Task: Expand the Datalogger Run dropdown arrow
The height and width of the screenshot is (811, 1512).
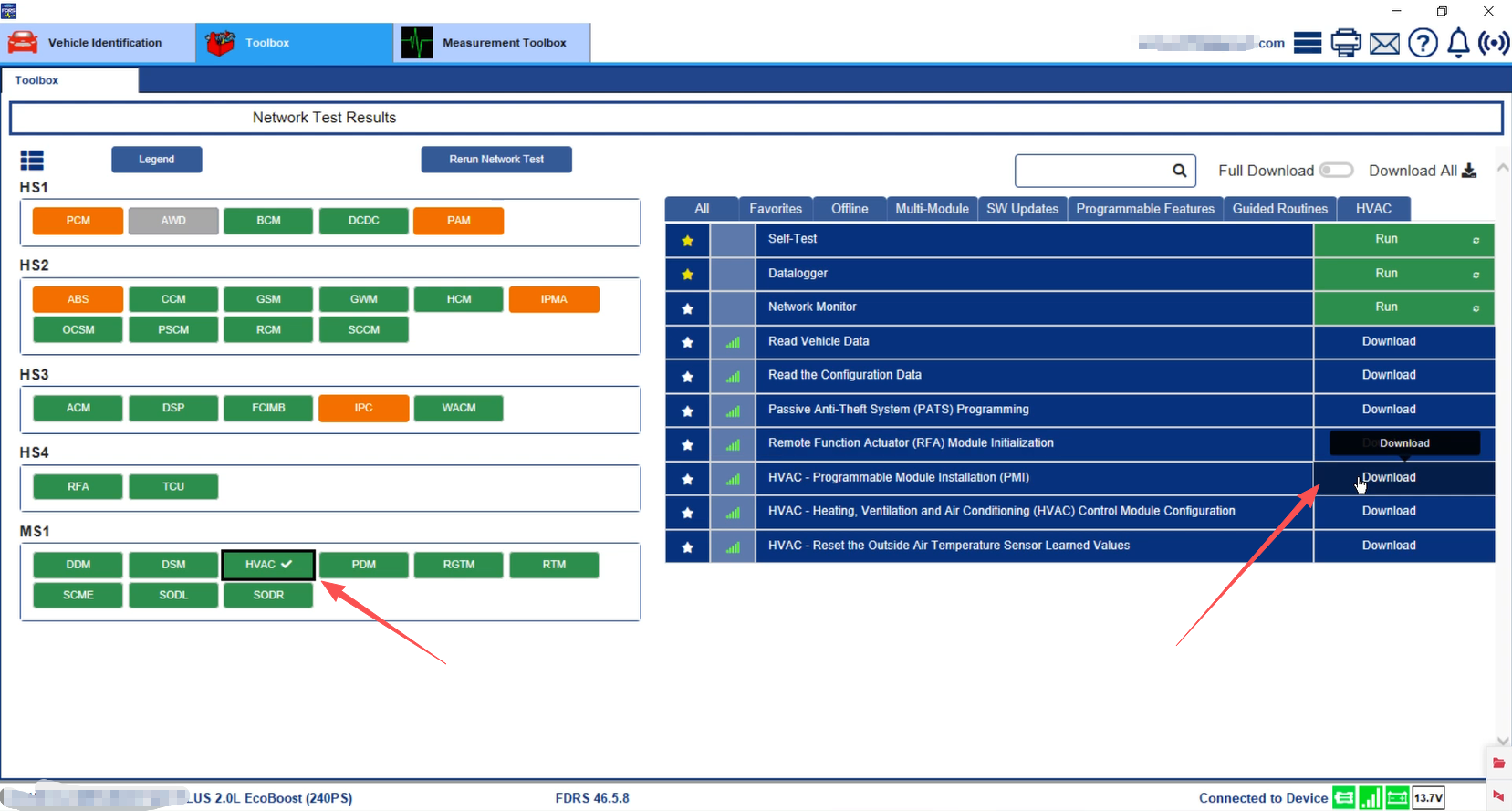Action: pos(1476,275)
